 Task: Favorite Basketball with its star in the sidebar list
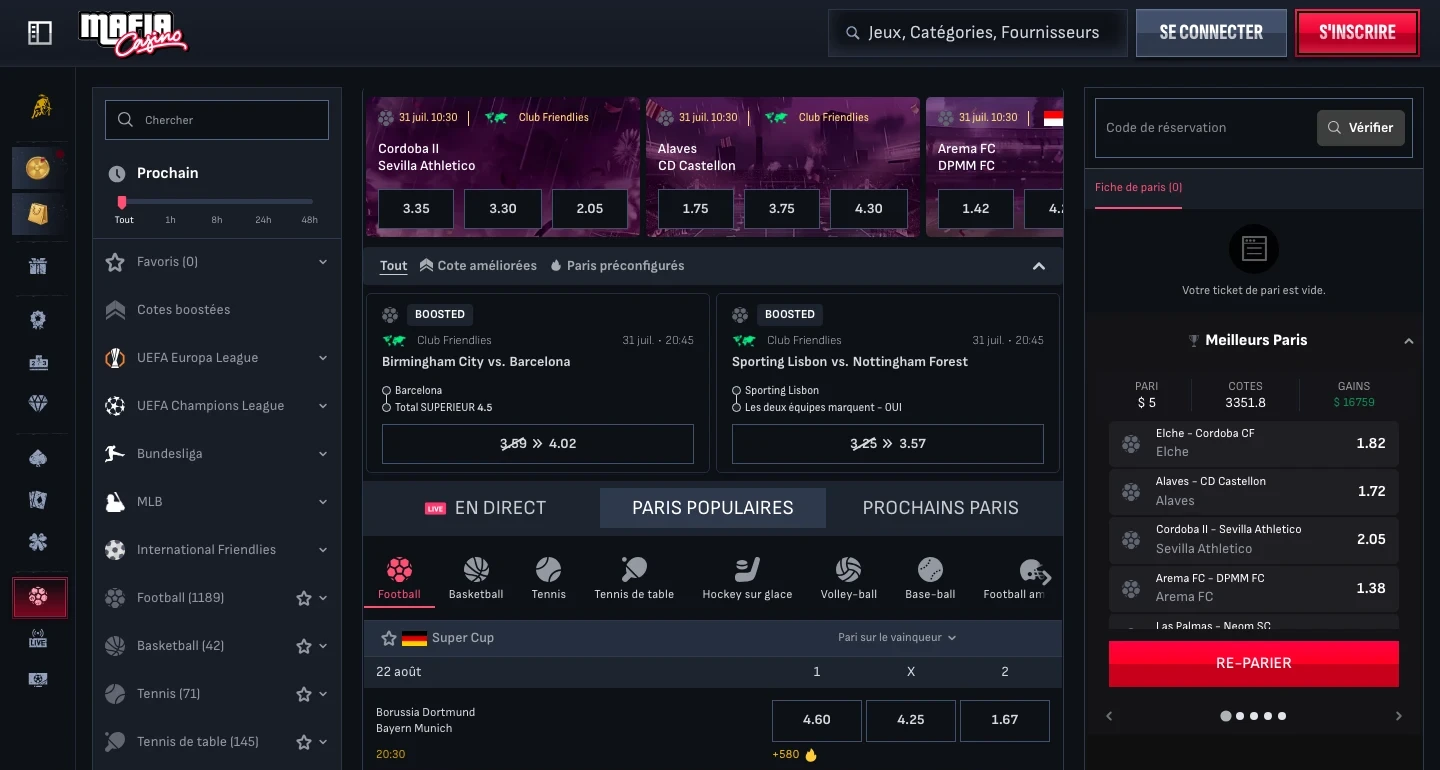pos(304,646)
